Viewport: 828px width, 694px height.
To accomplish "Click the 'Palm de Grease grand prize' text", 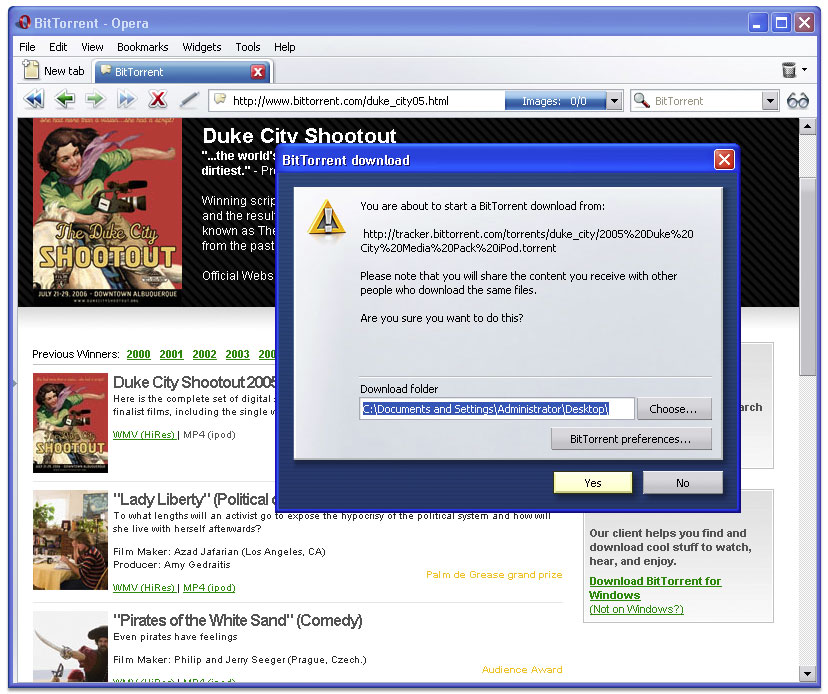I will click(x=494, y=575).
